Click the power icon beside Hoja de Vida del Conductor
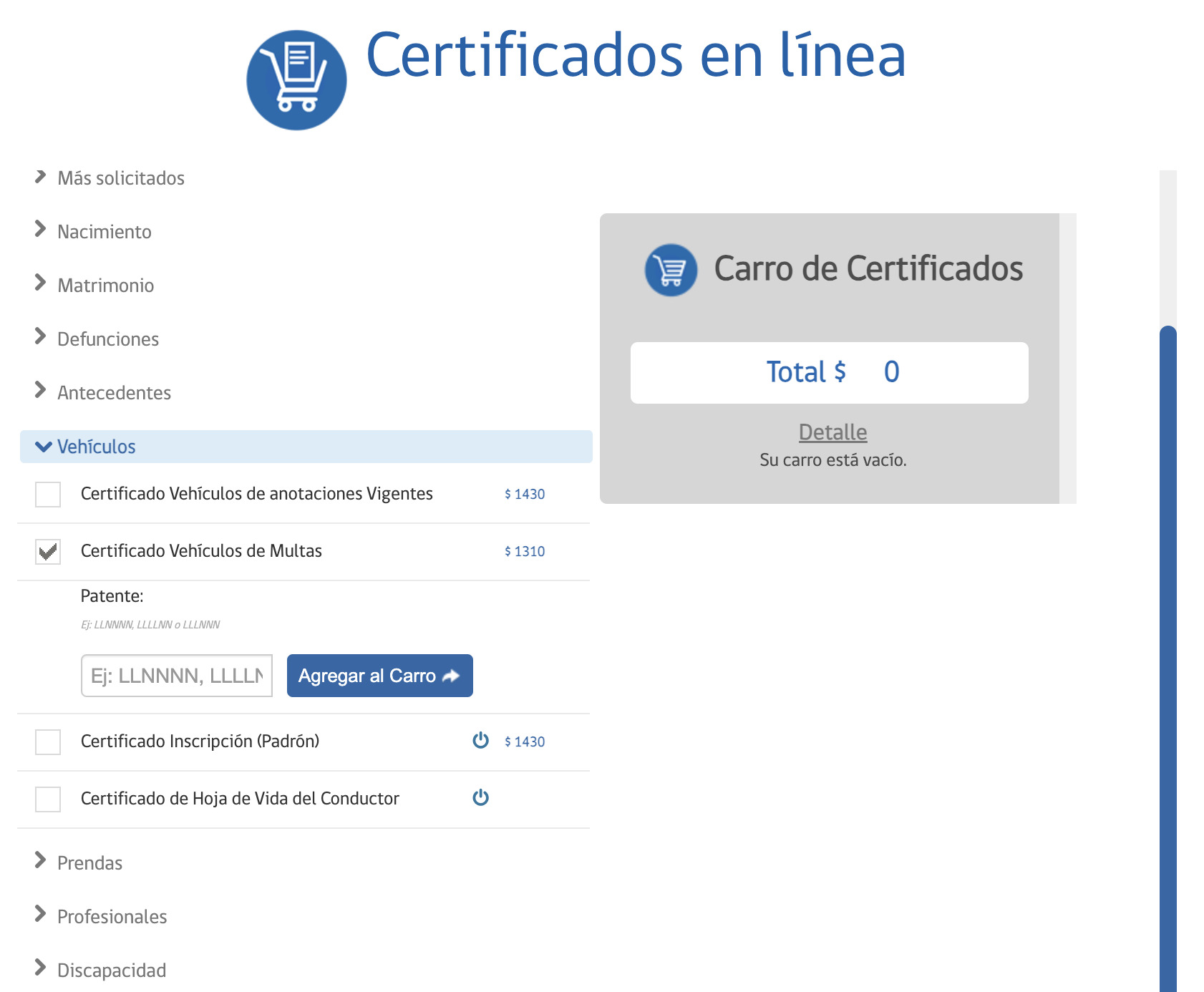Viewport: 1204px width, 992px height. (480, 799)
